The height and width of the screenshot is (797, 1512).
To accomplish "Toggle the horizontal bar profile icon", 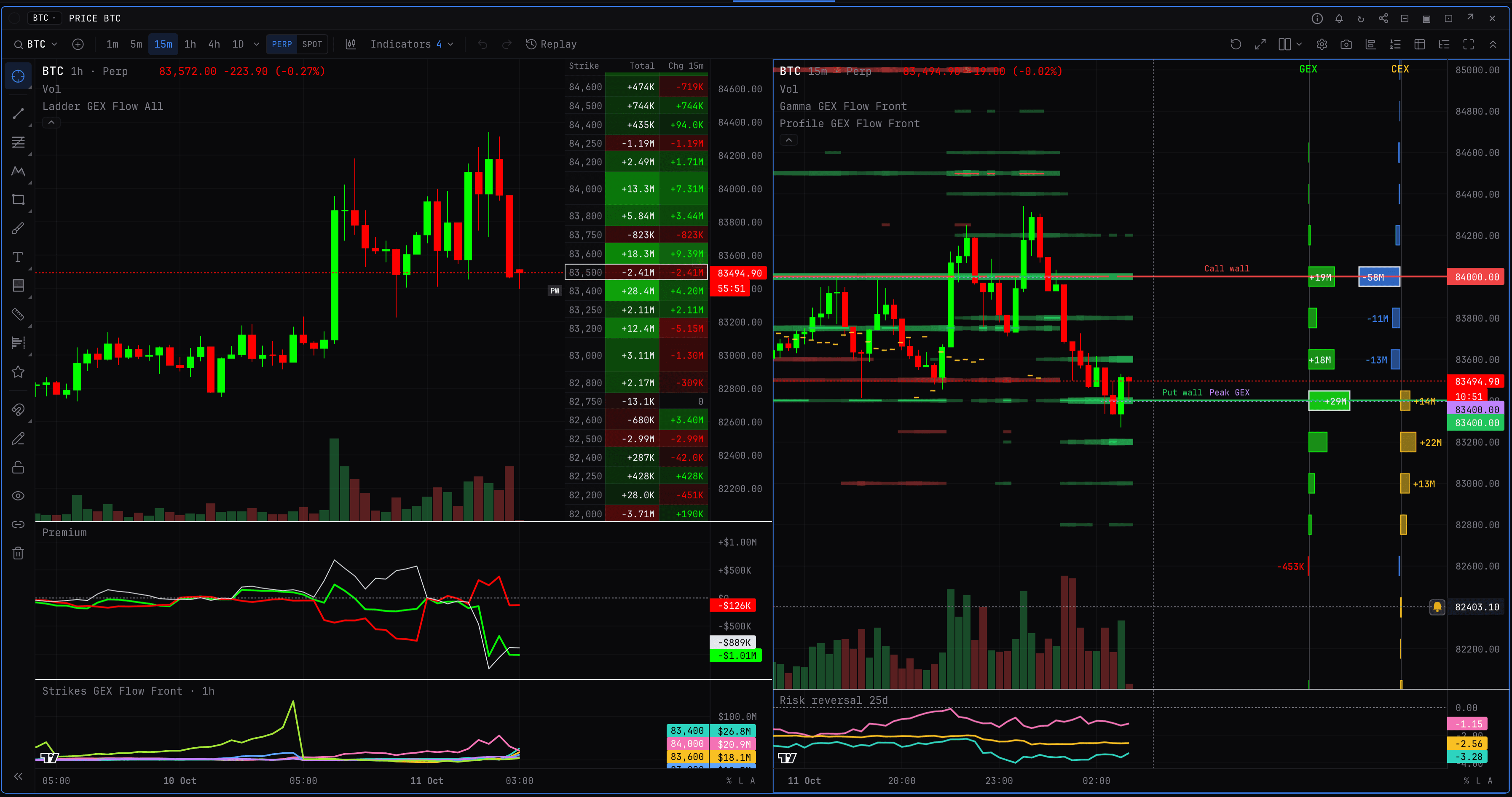I will [1370, 44].
